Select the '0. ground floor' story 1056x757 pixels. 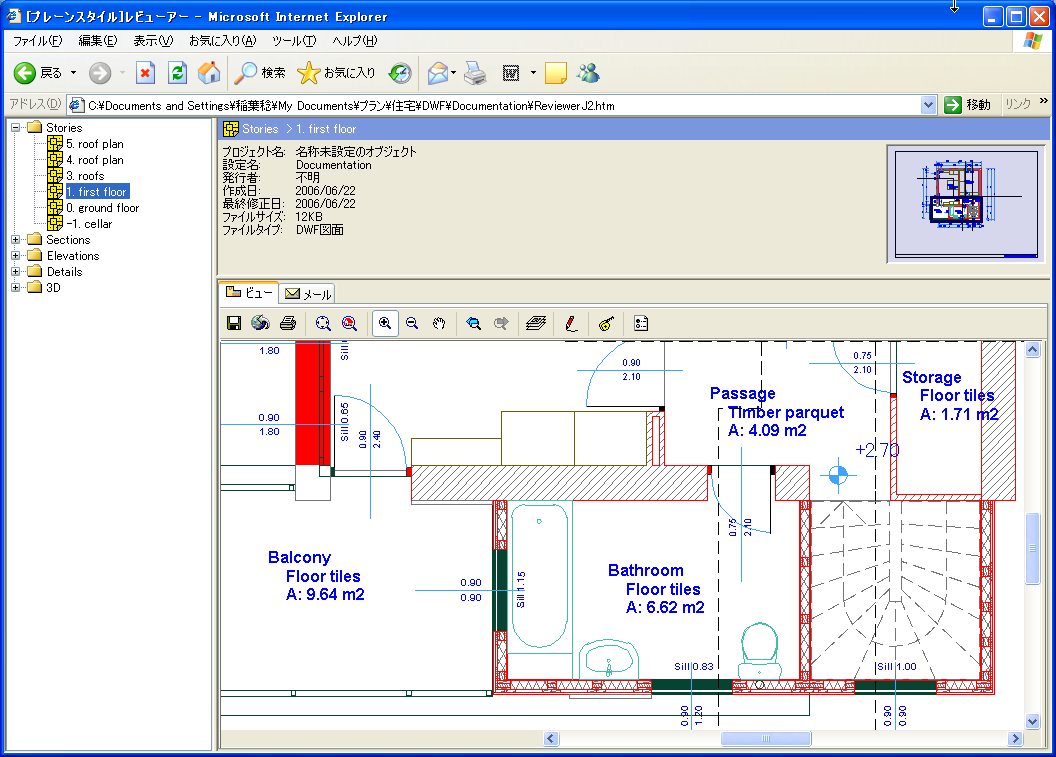(x=102, y=208)
